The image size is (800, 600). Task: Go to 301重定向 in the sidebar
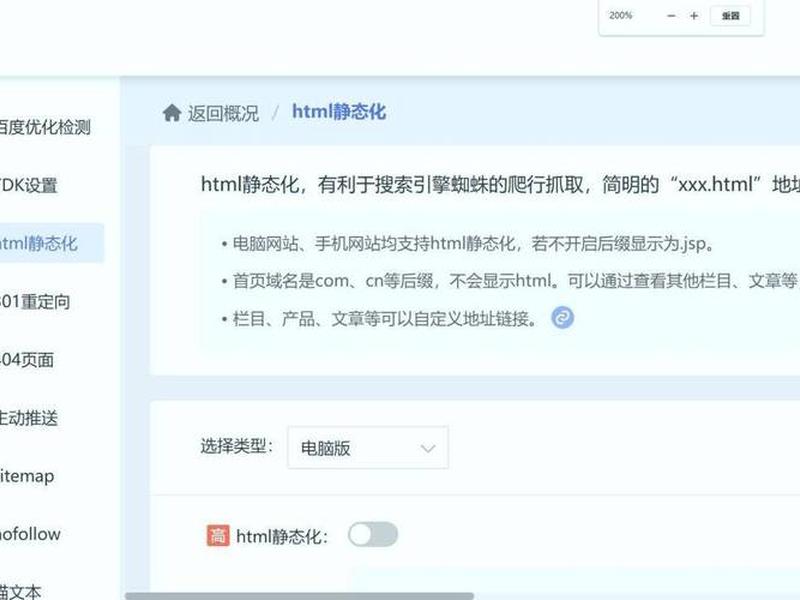[35, 302]
